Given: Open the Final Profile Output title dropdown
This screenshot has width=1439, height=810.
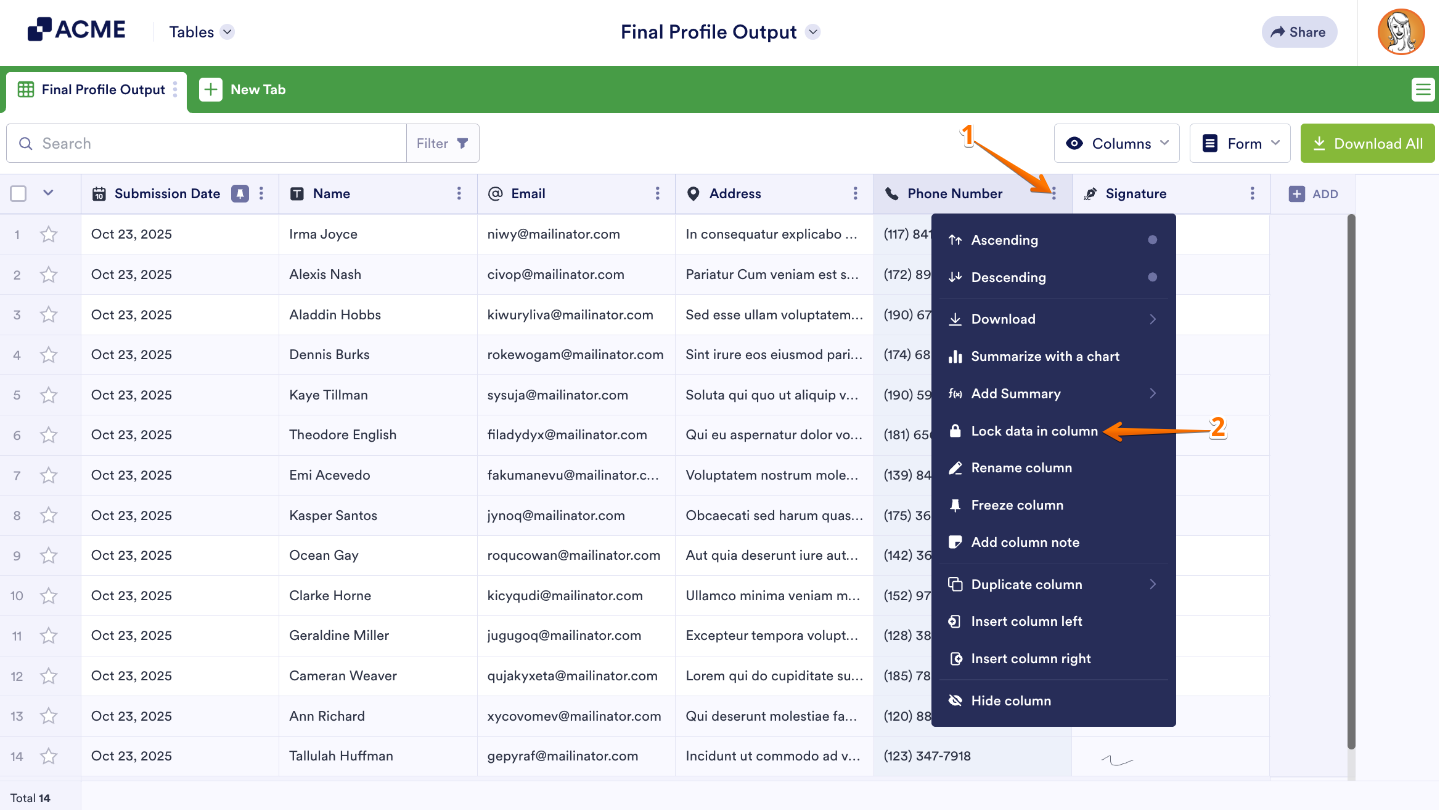Looking at the screenshot, I should pos(813,32).
